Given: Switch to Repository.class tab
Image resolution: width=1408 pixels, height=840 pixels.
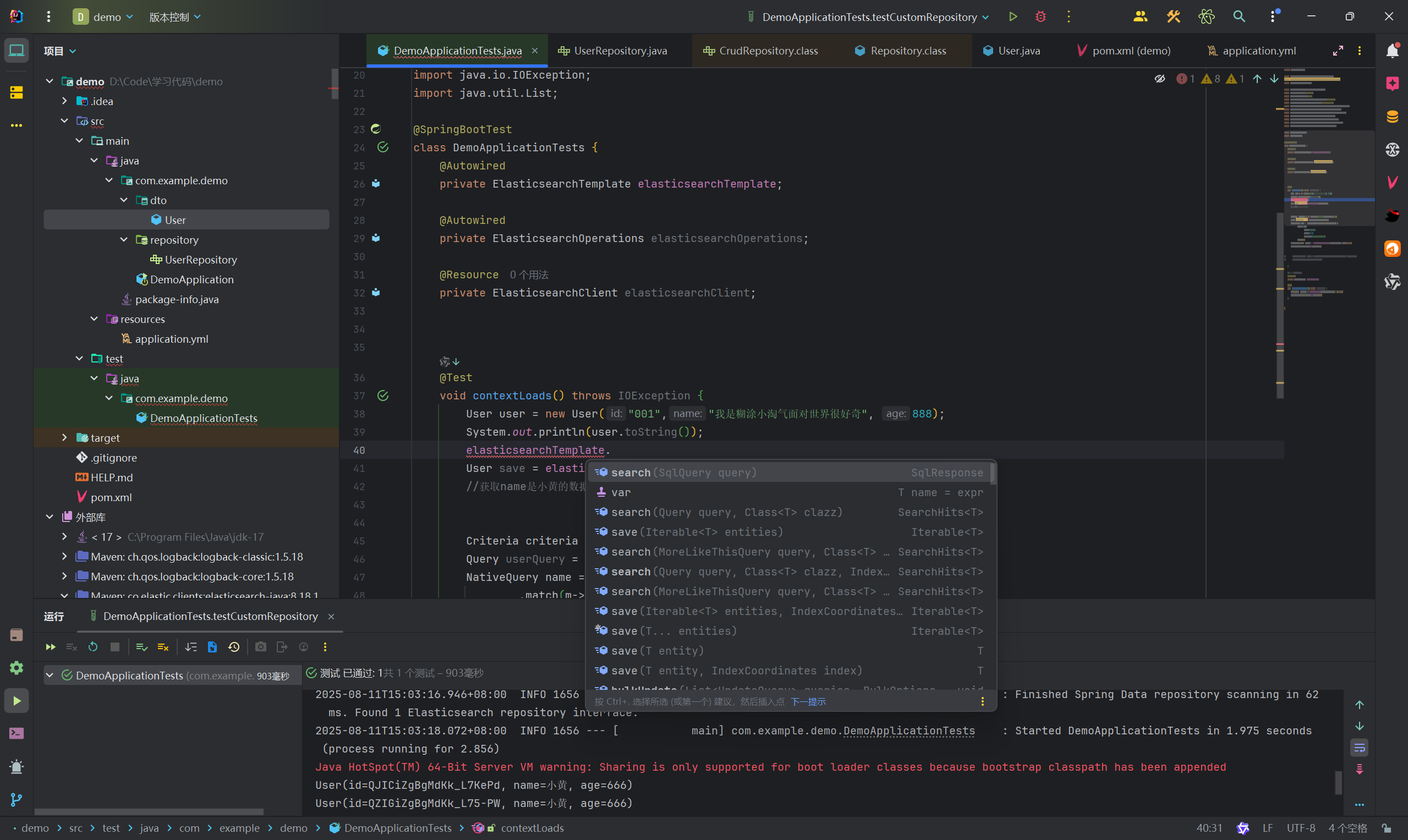Looking at the screenshot, I should 900,51.
